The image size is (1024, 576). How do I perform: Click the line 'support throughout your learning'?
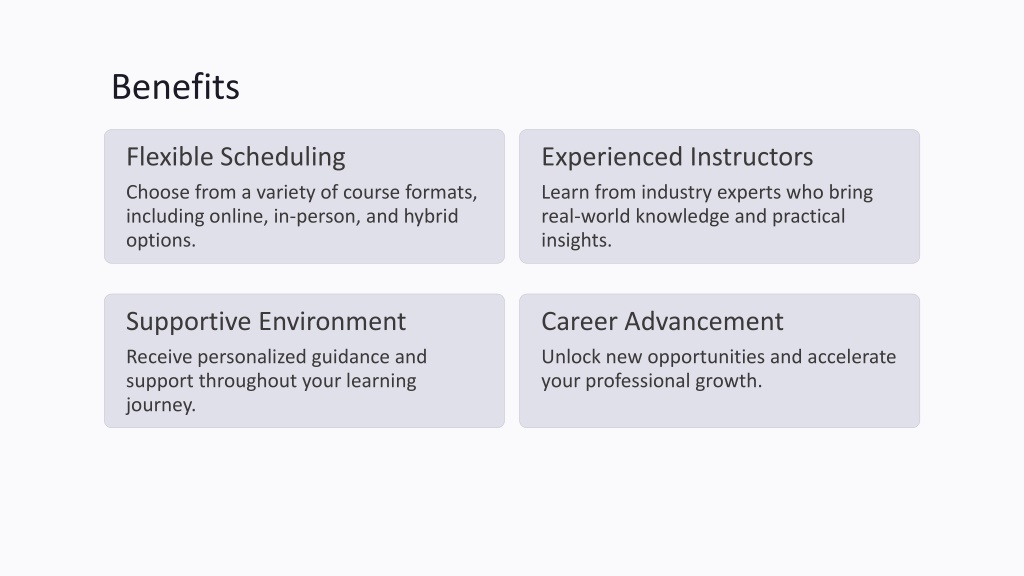(271, 381)
